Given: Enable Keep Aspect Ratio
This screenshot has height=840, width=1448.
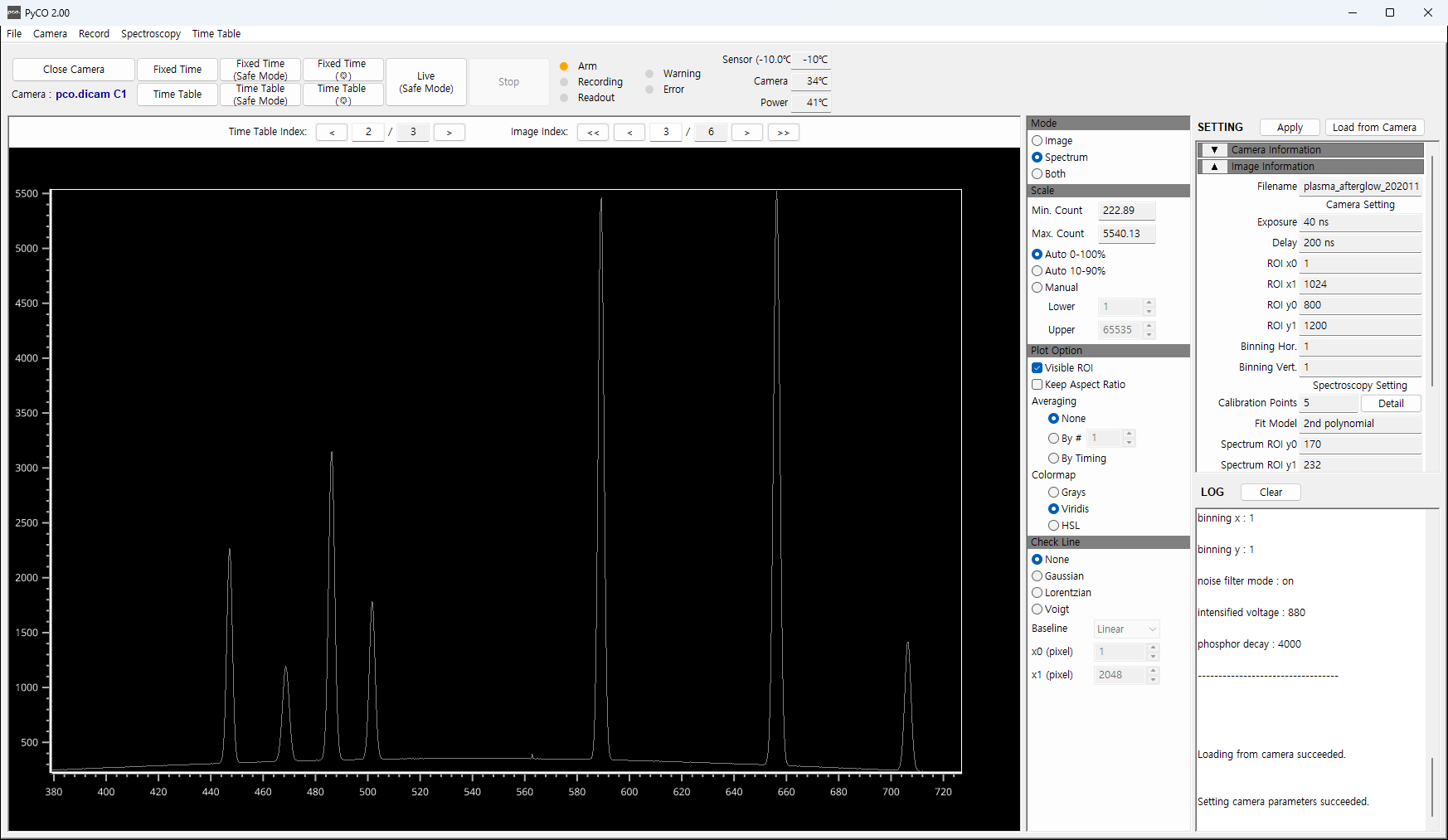Looking at the screenshot, I should [x=1037, y=385].
